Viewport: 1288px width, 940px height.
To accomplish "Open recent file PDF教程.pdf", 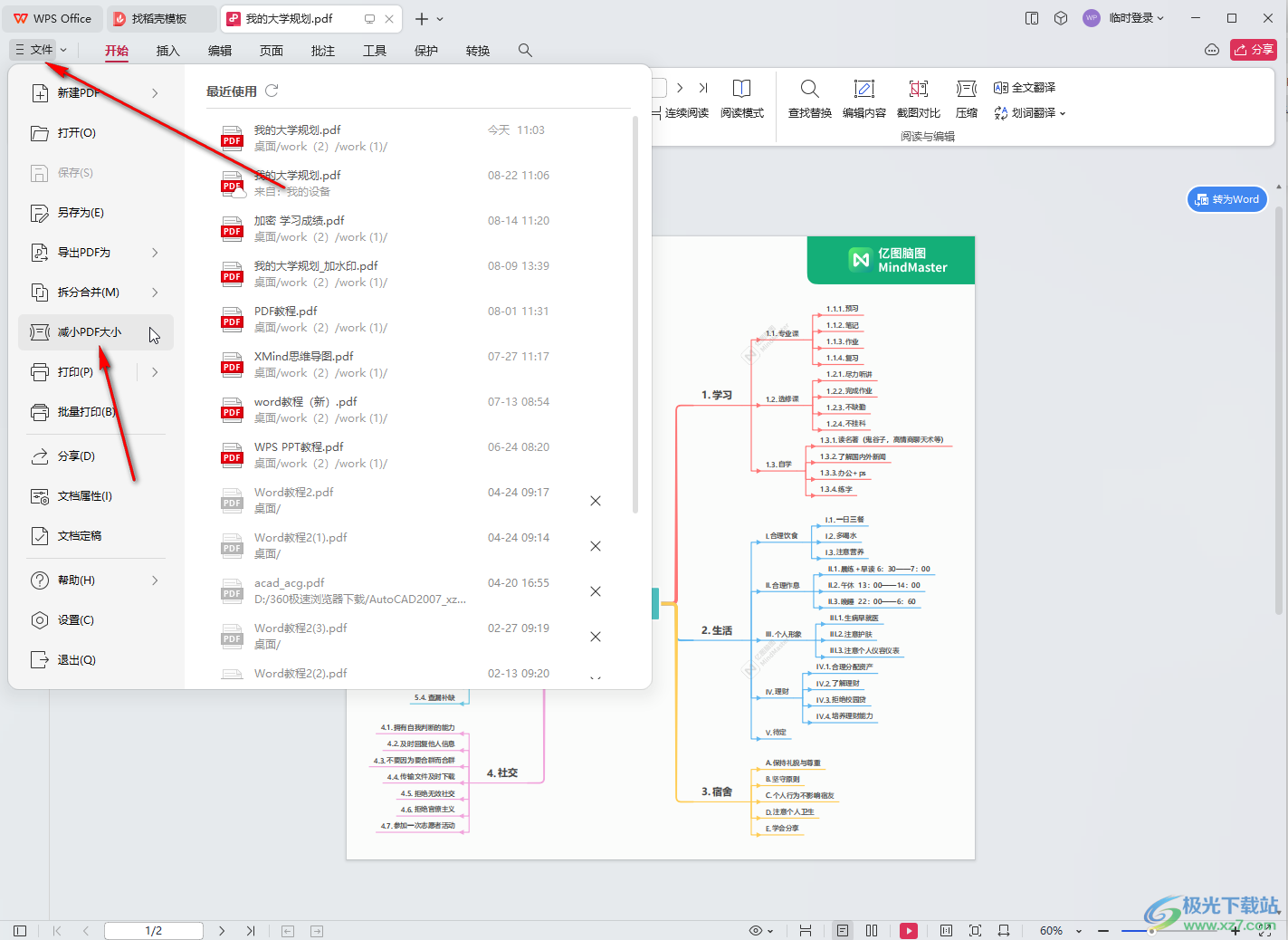I will (416, 319).
